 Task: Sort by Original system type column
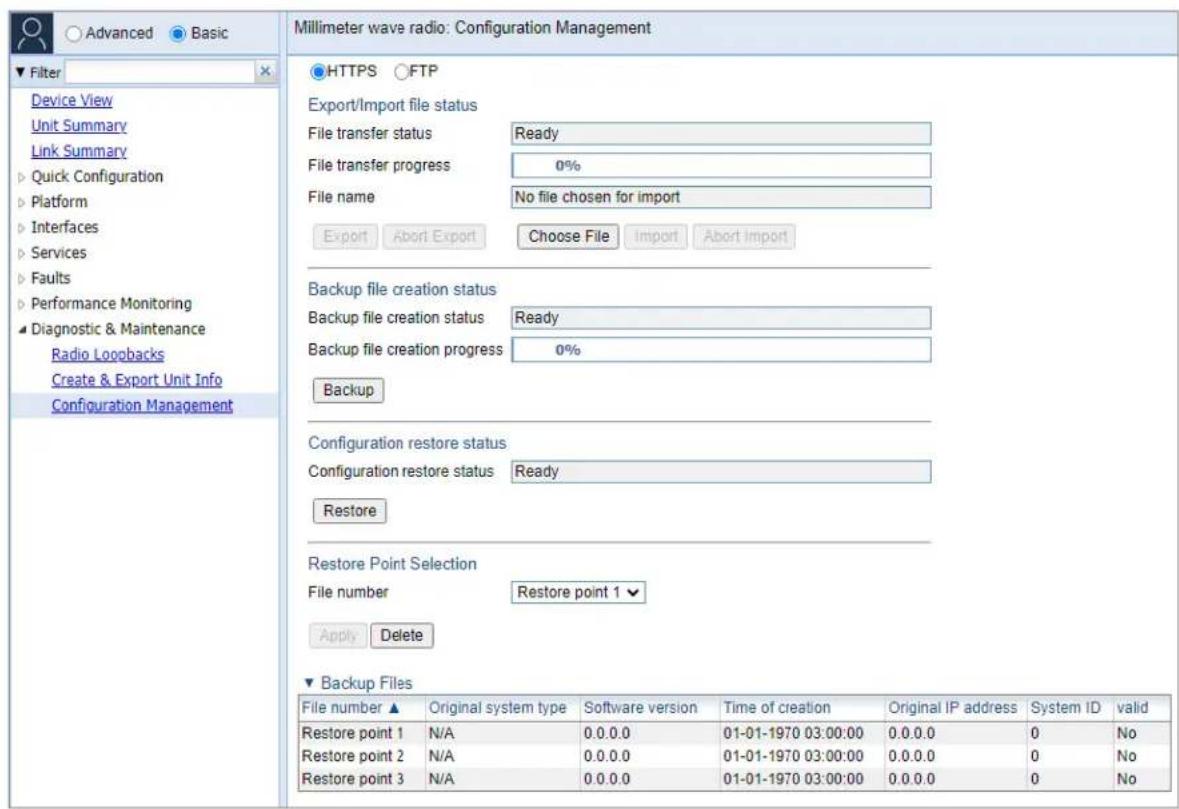[x=503, y=708]
